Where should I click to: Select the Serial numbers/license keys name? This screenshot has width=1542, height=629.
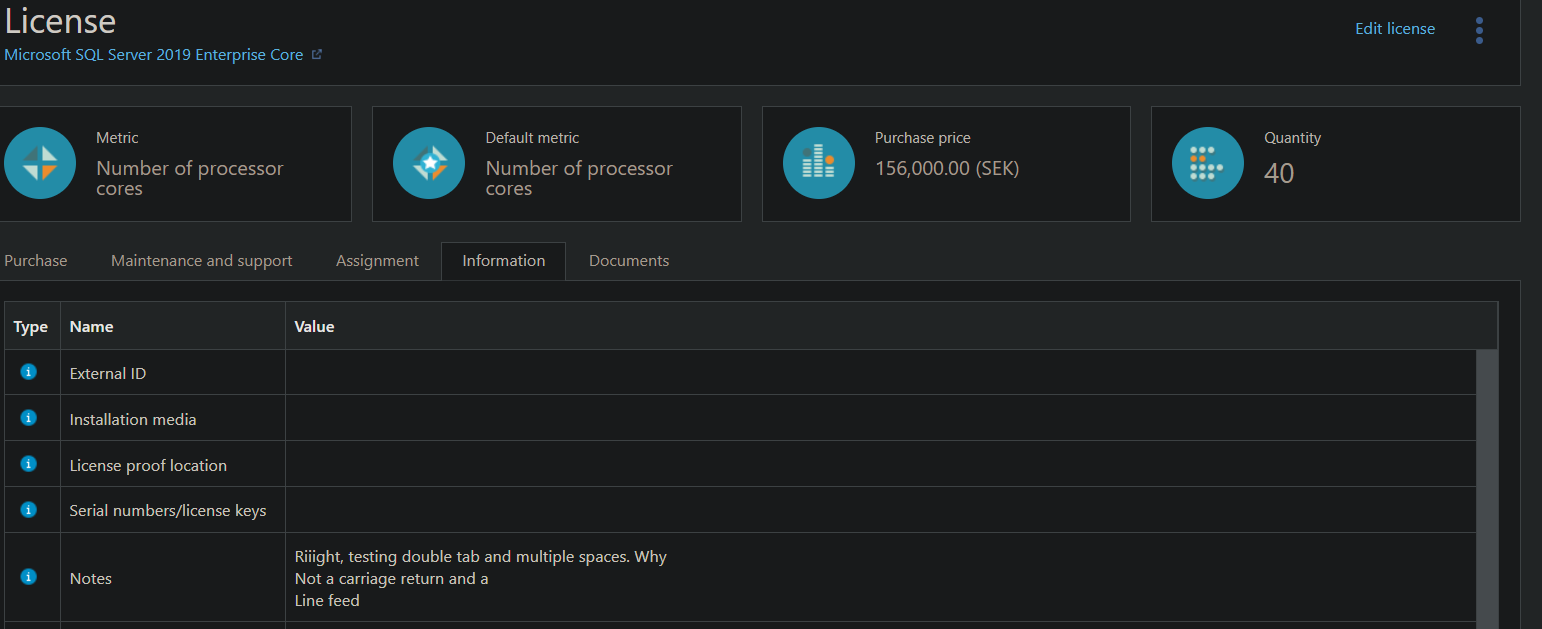(x=168, y=511)
